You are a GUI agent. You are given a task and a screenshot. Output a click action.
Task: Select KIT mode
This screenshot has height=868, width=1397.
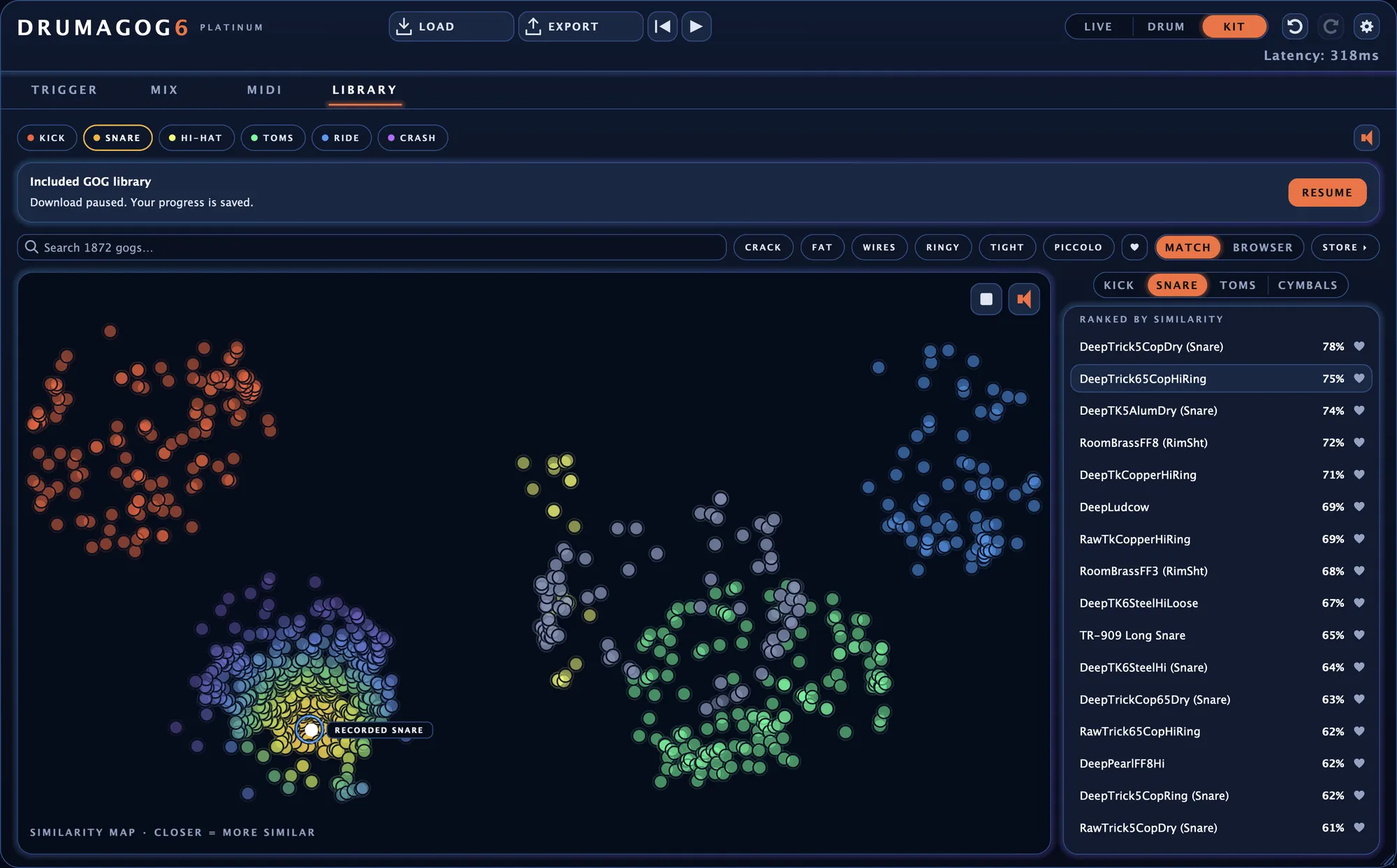[x=1234, y=27]
